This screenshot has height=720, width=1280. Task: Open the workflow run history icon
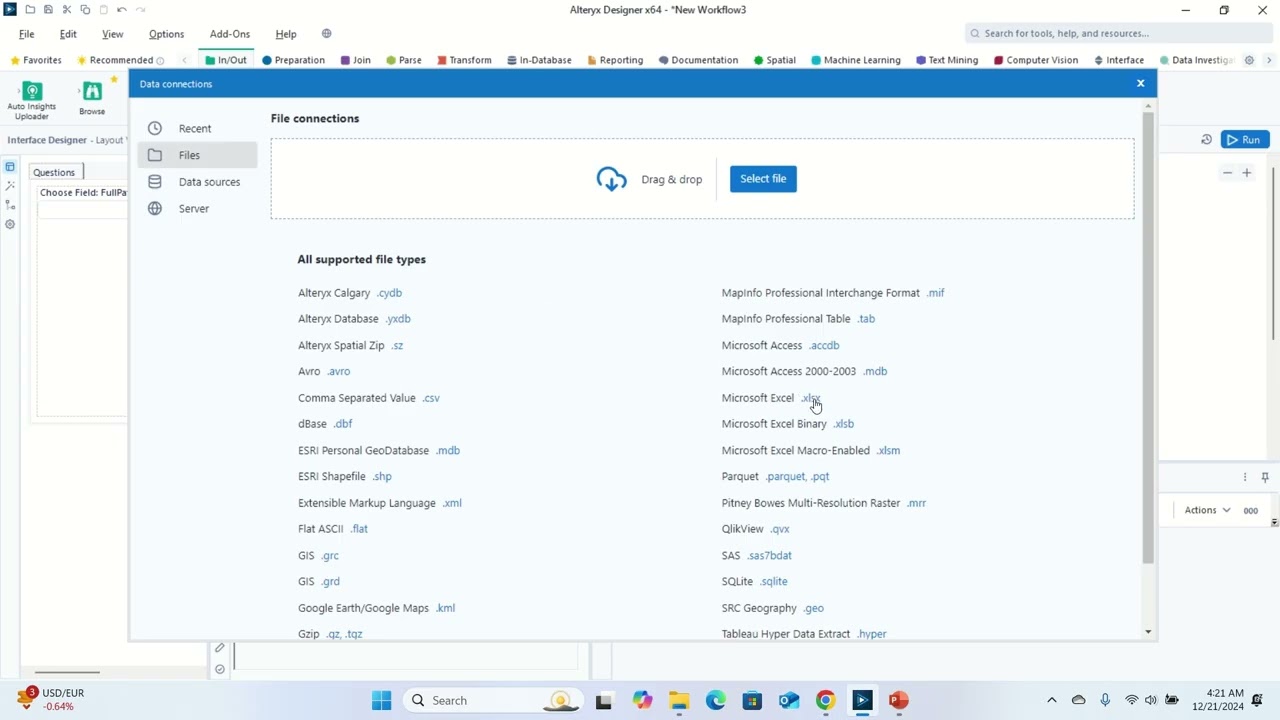tap(1206, 140)
